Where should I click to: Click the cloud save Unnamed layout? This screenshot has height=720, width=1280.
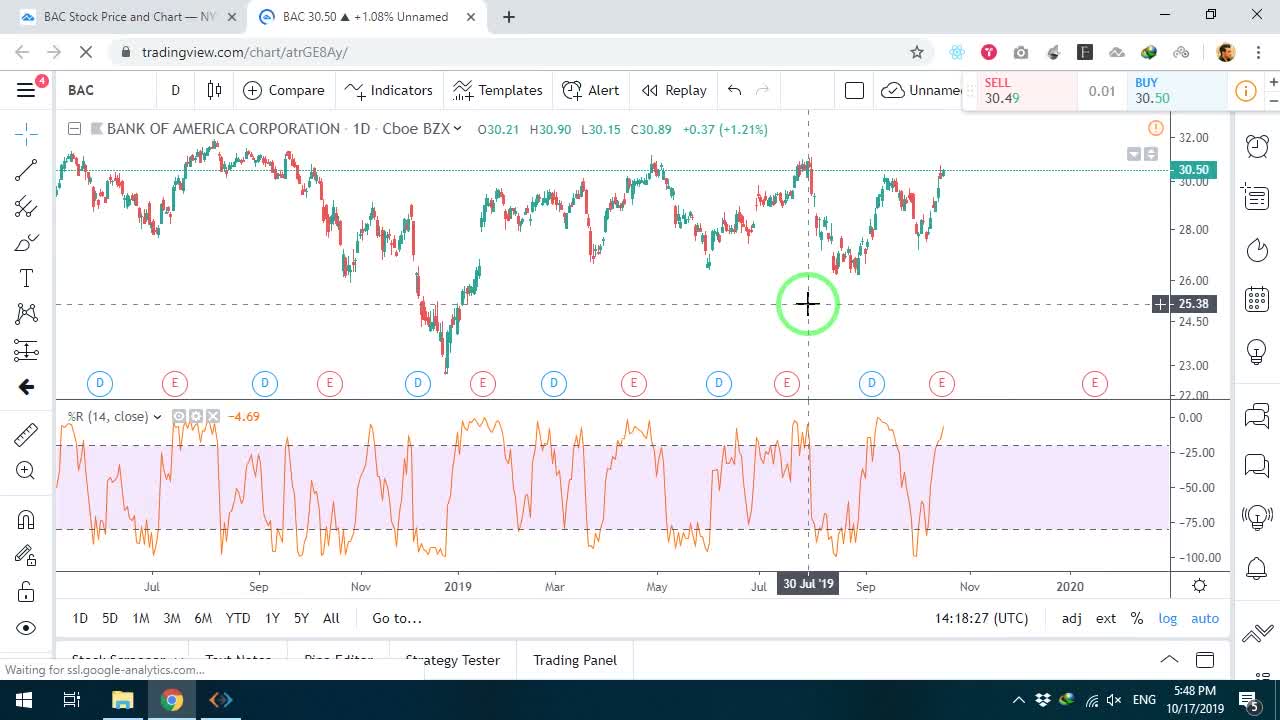(920, 90)
